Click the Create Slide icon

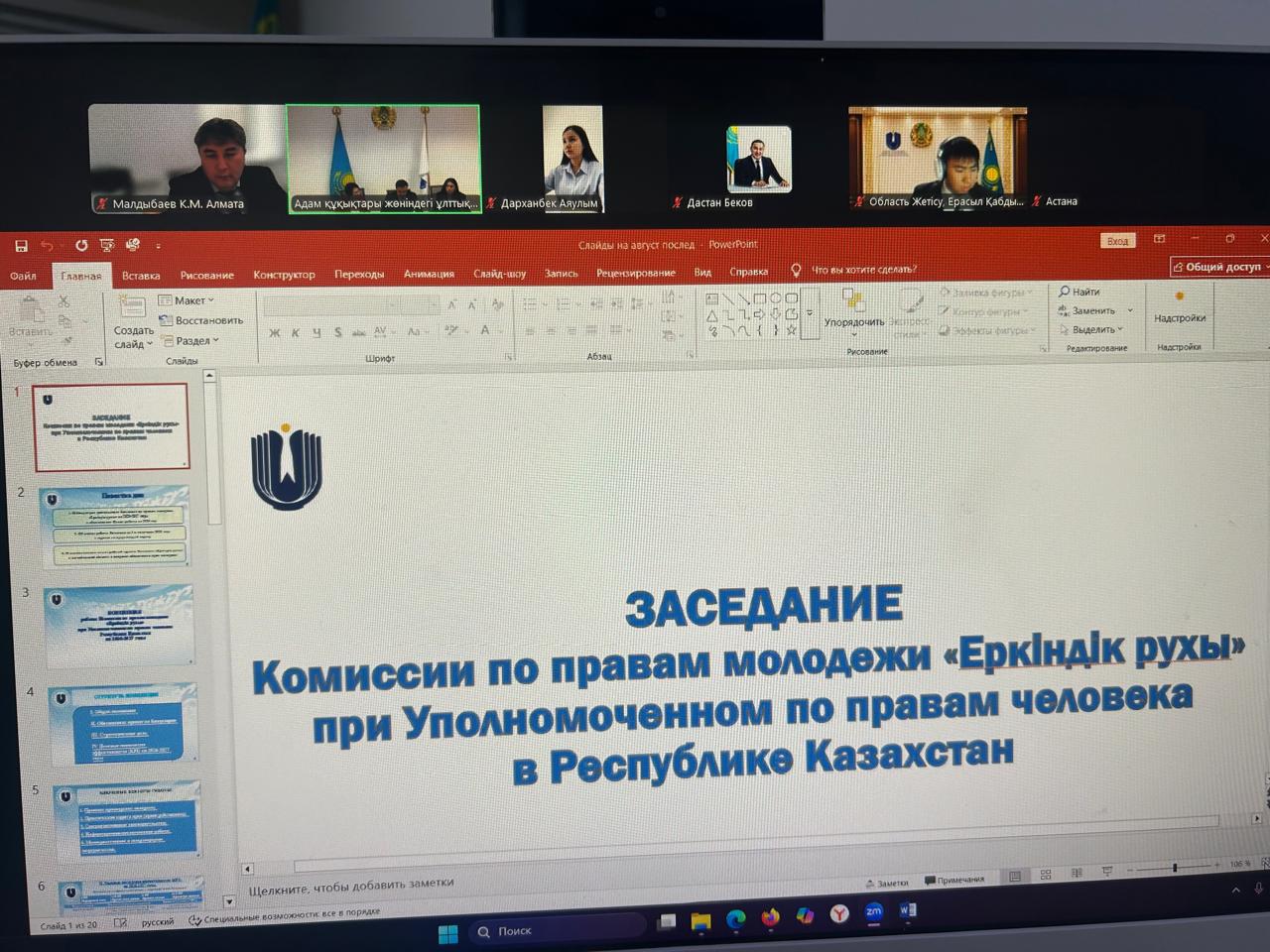(x=131, y=306)
